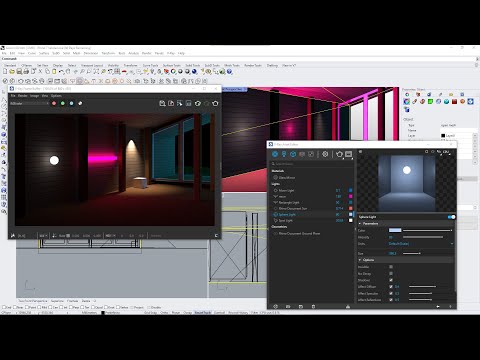Check Disable osnap checkbox

tap(149, 307)
